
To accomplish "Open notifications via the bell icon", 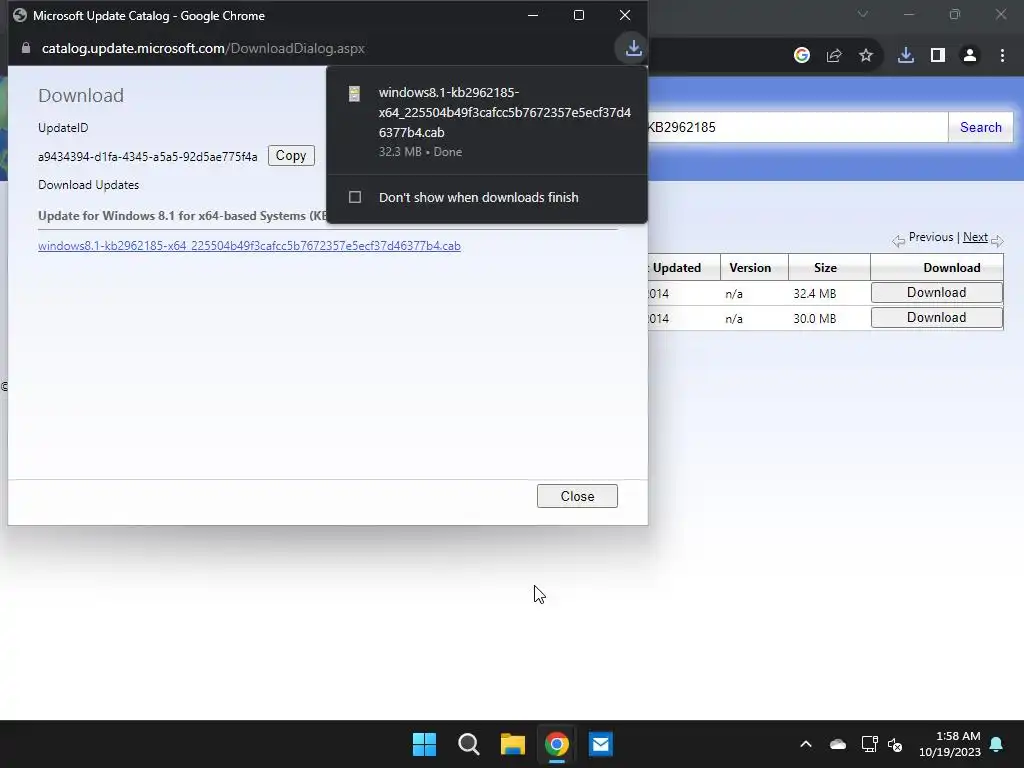I will tap(997, 744).
